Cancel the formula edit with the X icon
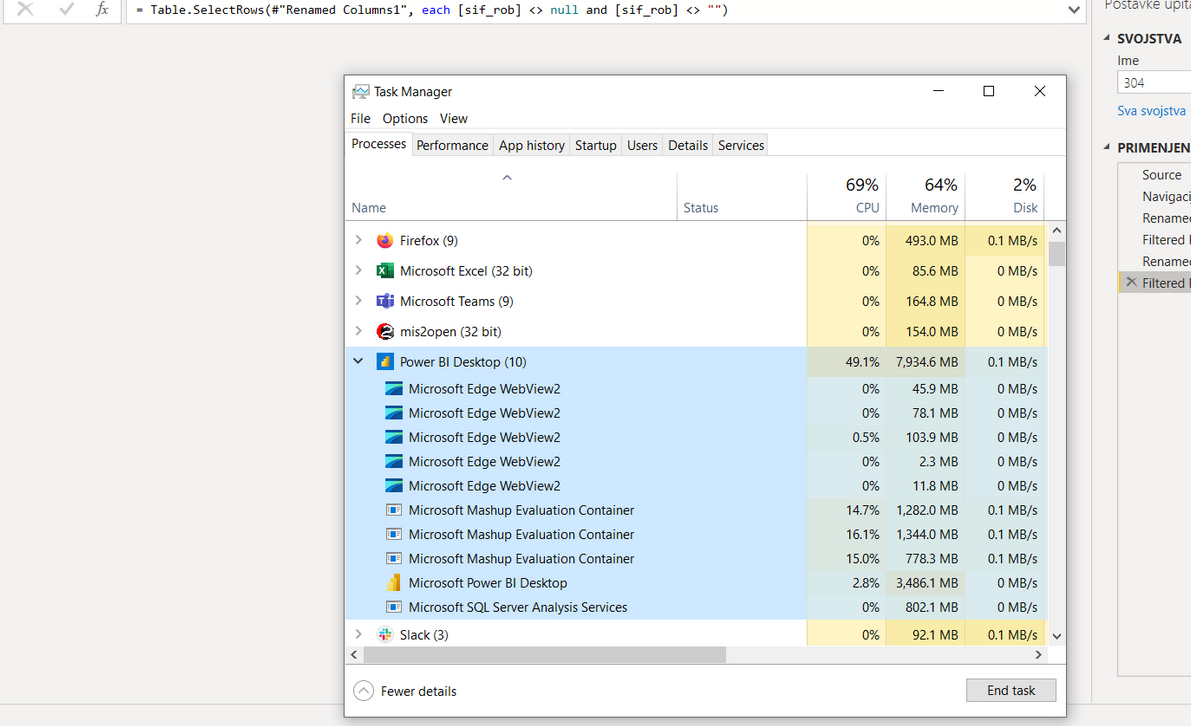The image size is (1191, 726). point(25,9)
